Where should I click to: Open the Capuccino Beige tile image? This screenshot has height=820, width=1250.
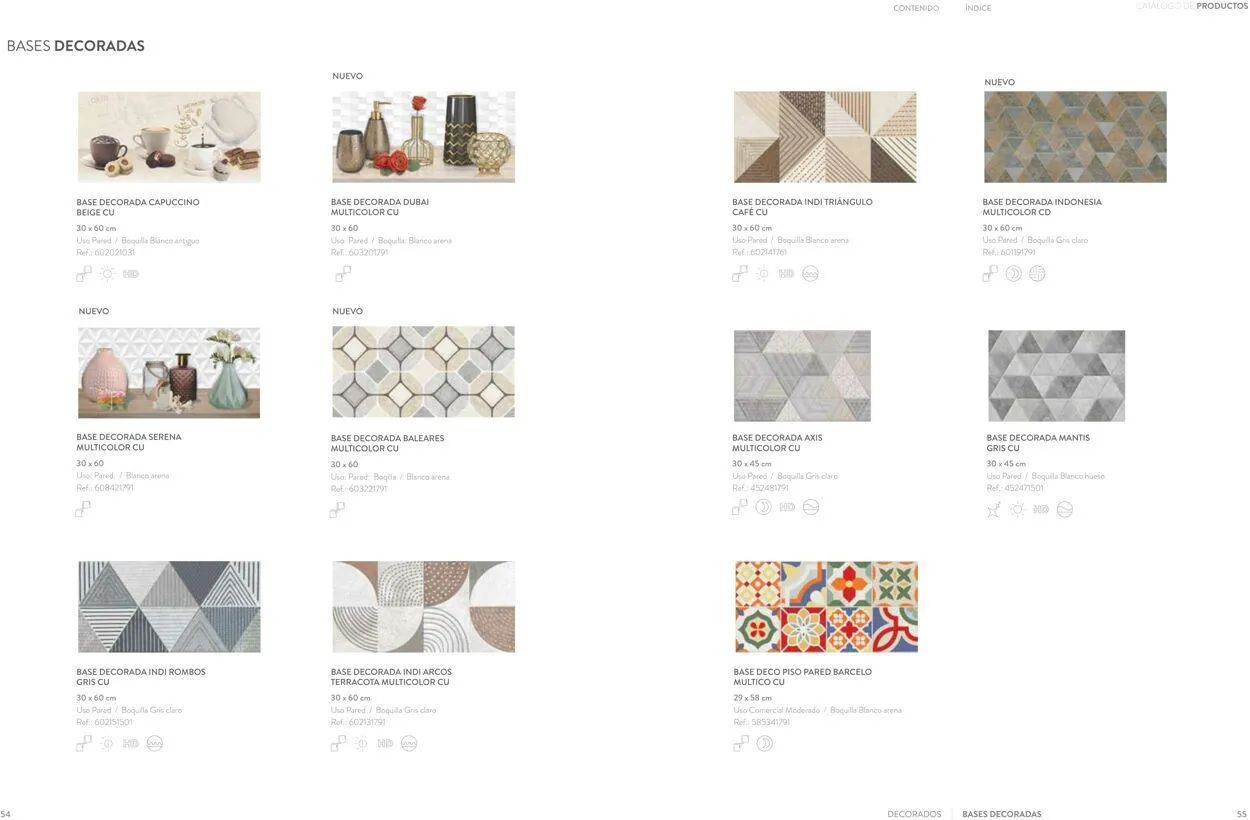coord(169,137)
